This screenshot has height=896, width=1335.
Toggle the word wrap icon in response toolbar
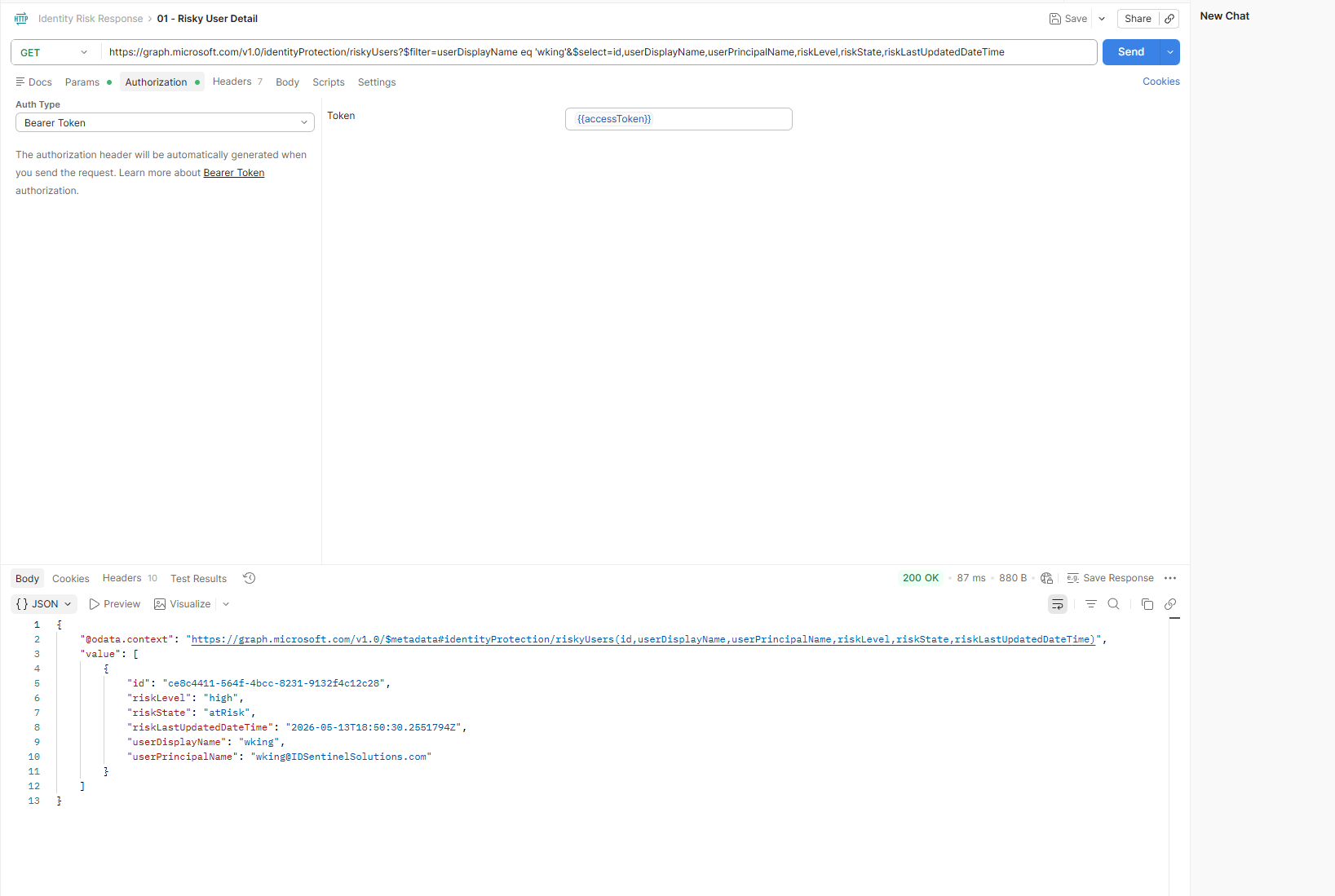1058,604
